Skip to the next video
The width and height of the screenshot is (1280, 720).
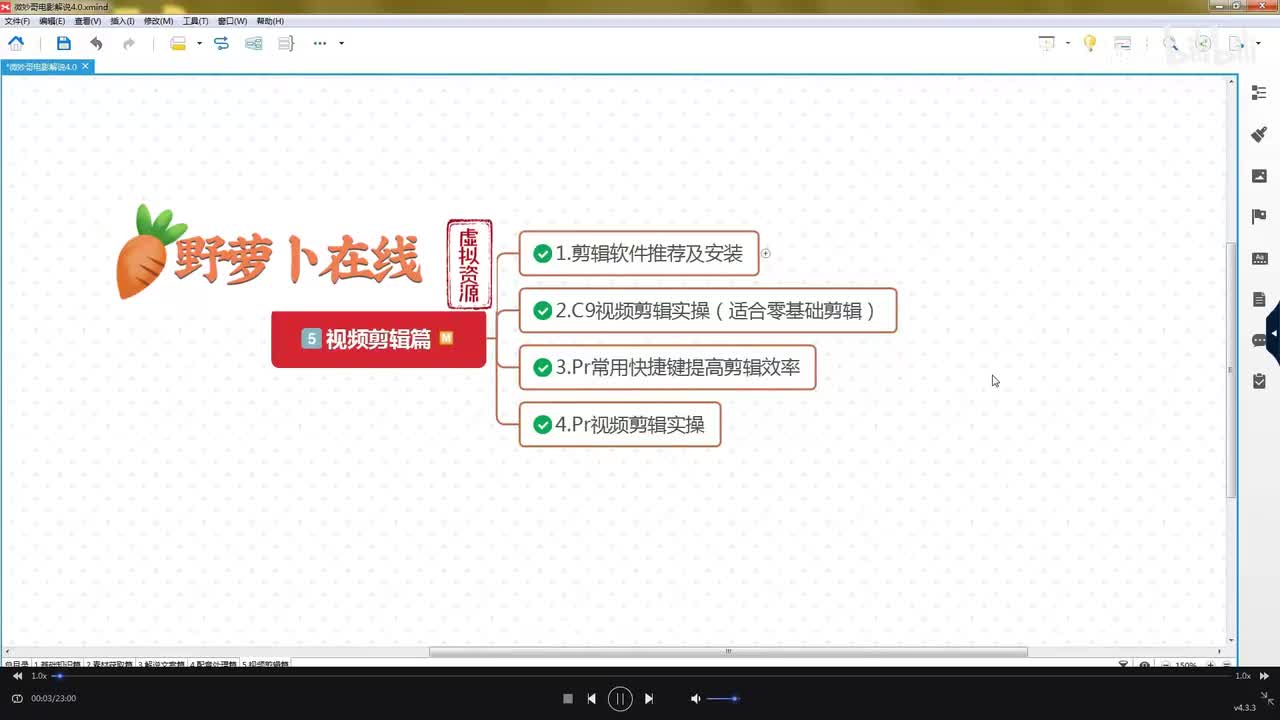[649, 699]
